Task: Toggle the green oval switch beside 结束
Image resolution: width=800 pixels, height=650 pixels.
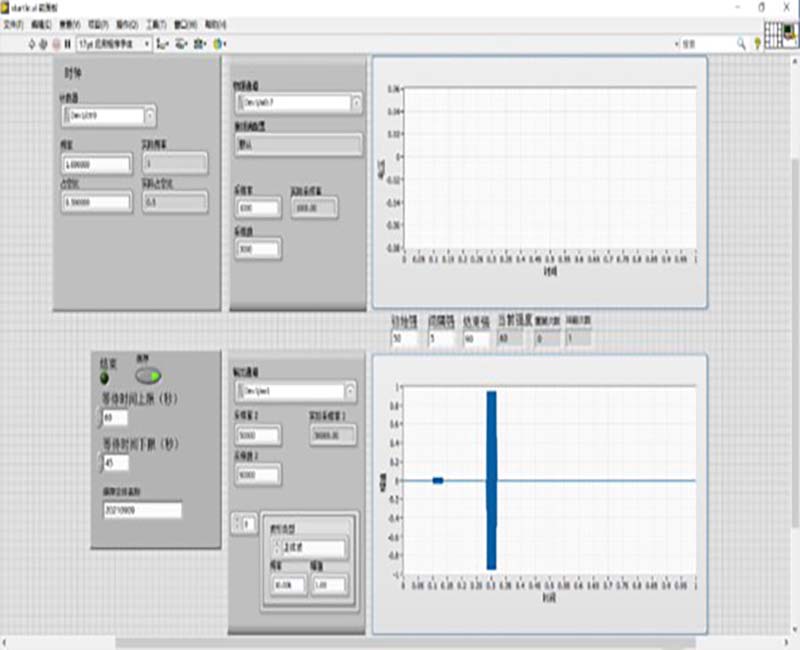Action: pos(149,376)
